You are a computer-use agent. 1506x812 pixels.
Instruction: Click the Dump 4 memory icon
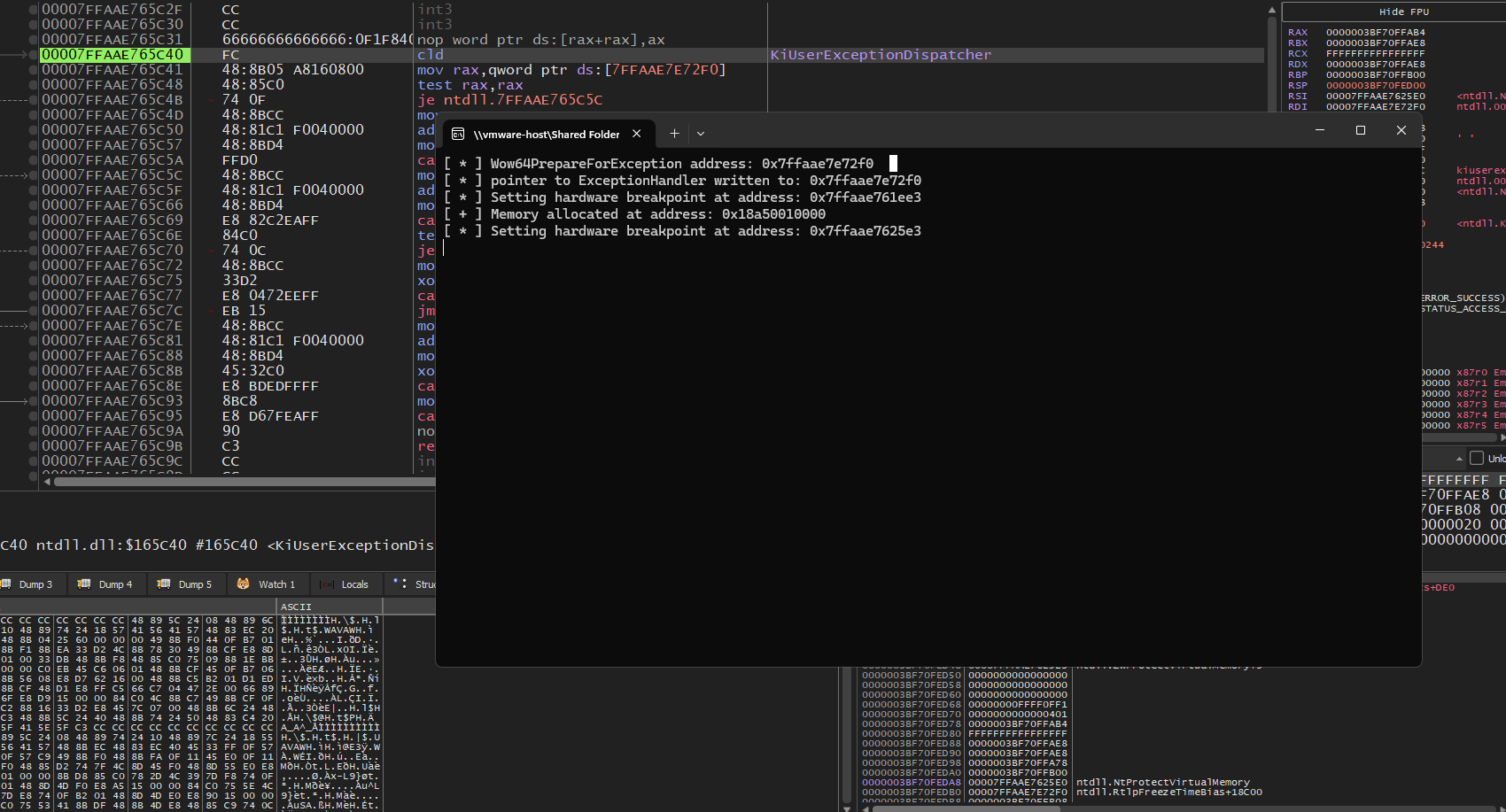[84, 584]
